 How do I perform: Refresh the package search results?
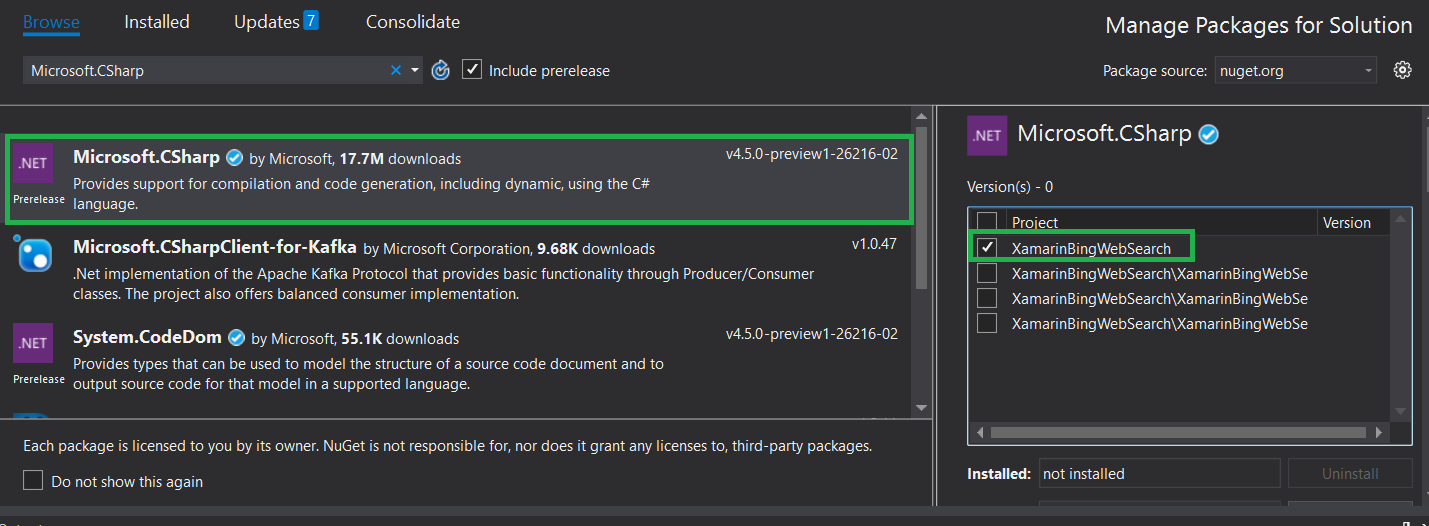pyautogui.click(x=441, y=70)
